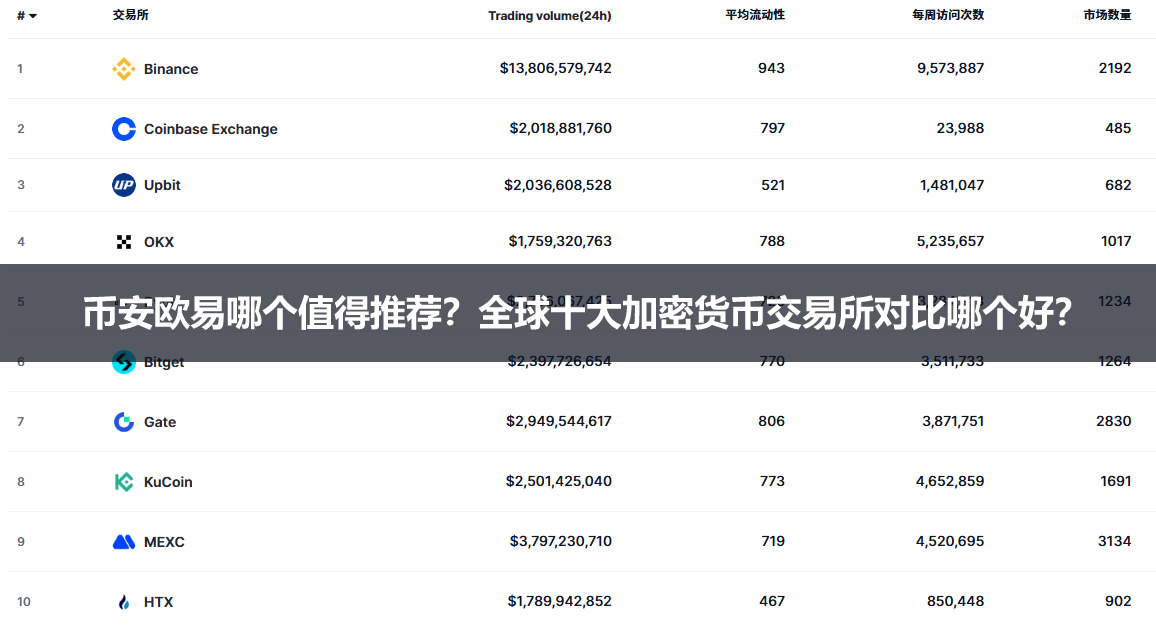Click HTX market count 902
Screen dimensions: 1156x629
(1118, 601)
